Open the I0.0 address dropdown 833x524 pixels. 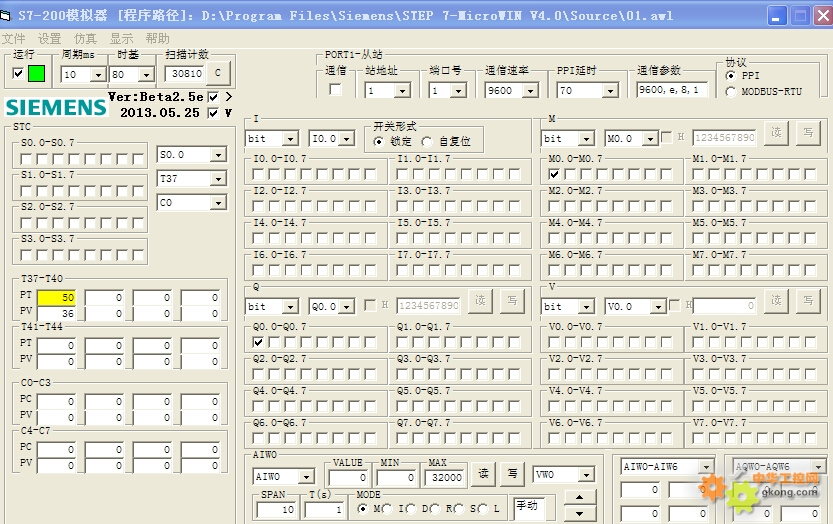pos(347,139)
